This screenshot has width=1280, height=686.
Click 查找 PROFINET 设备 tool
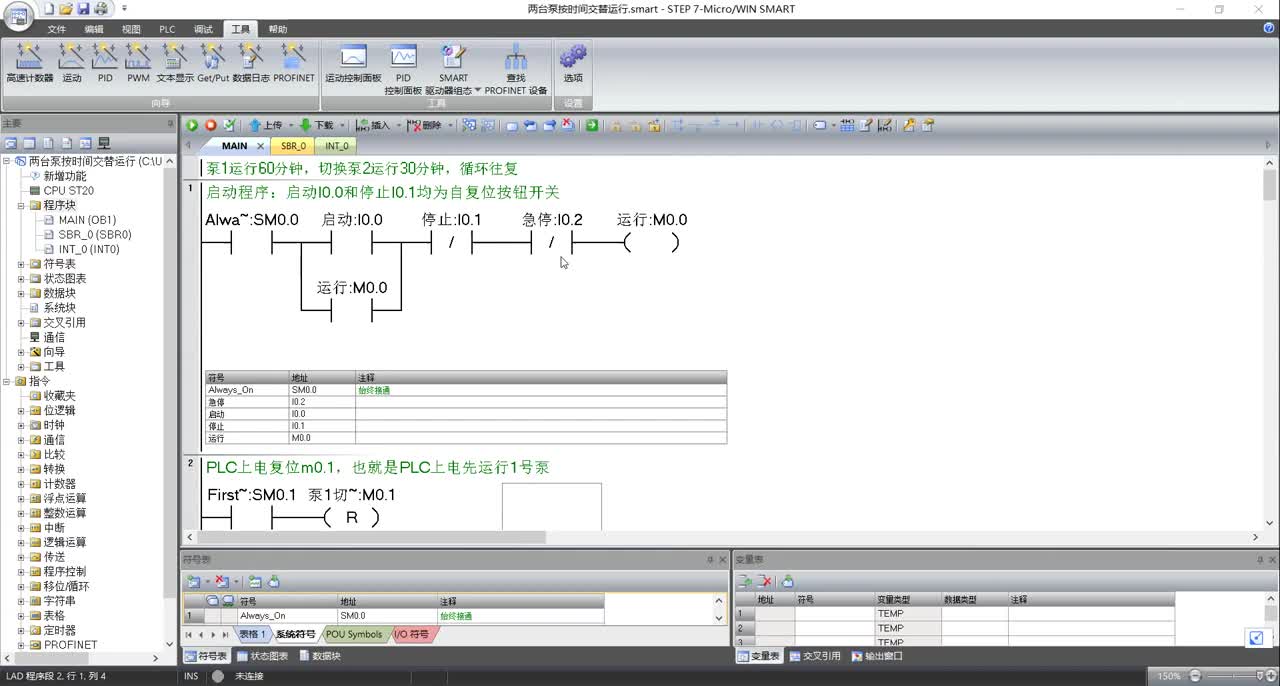tap(516, 68)
